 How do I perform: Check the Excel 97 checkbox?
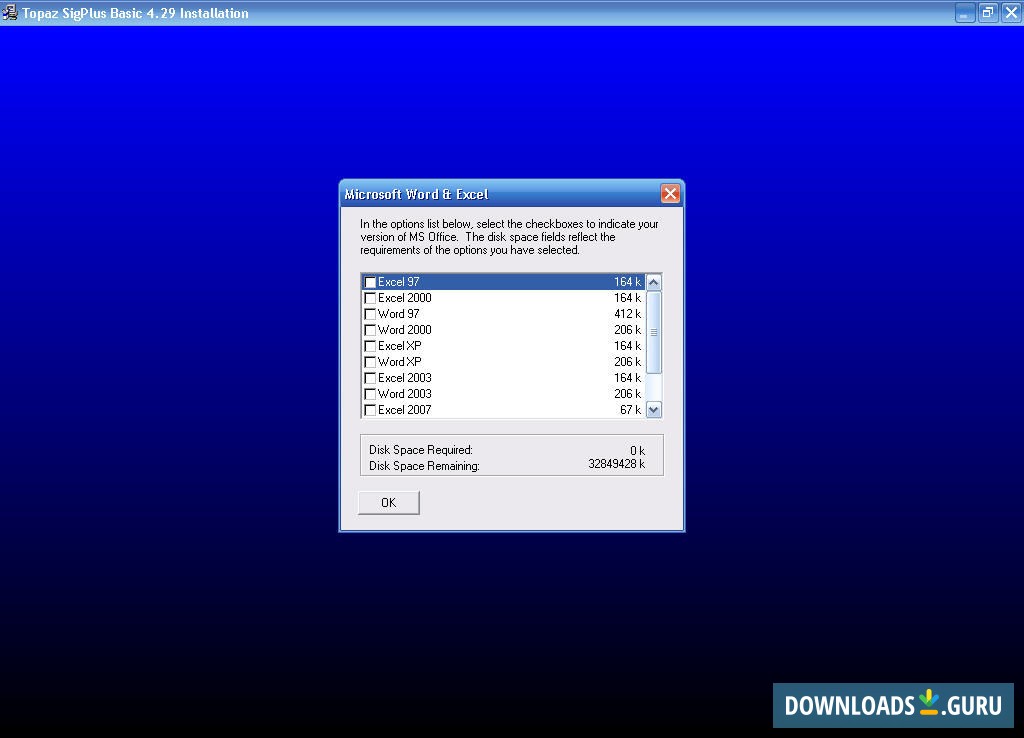point(370,282)
